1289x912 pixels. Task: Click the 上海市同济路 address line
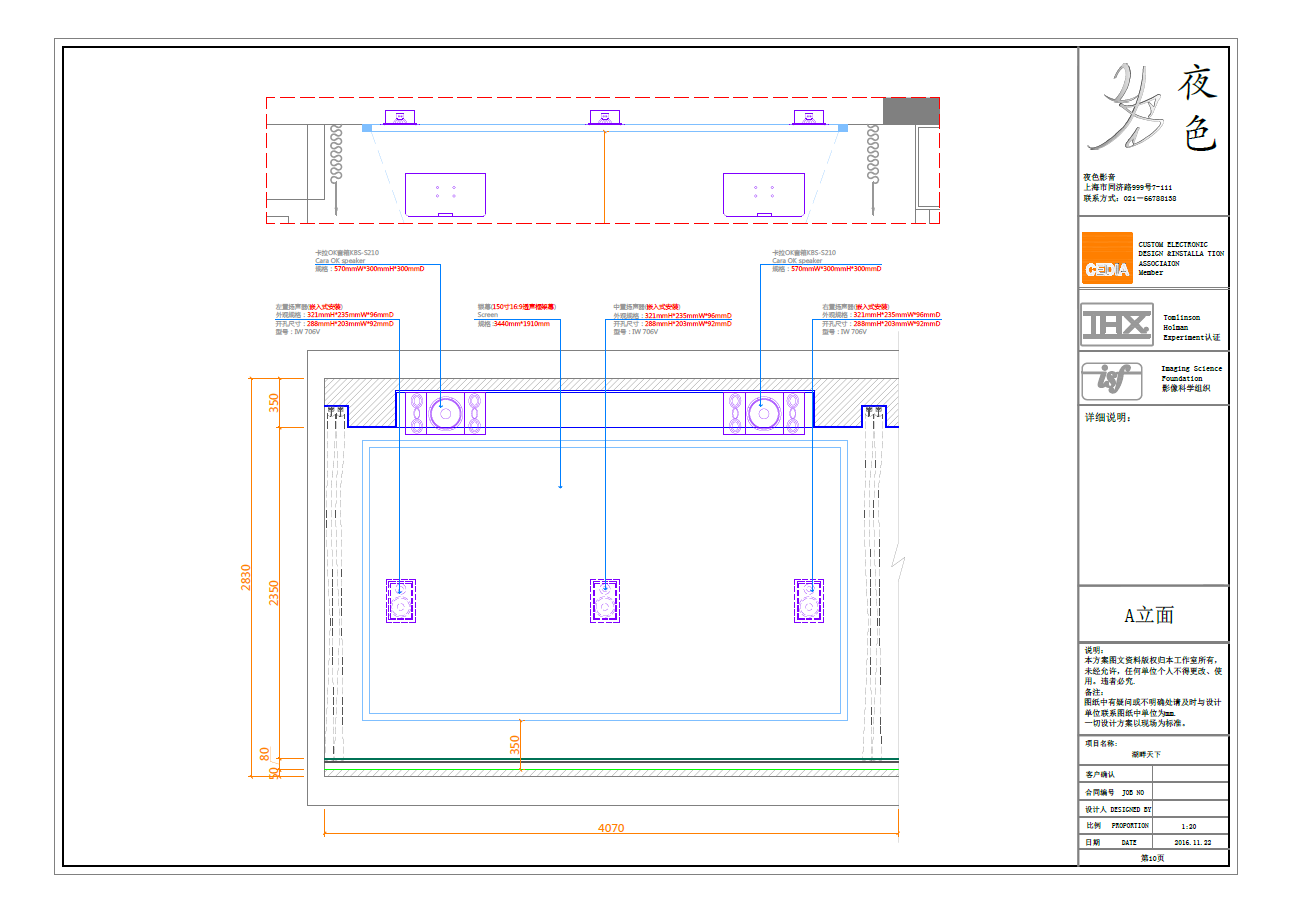[x=1128, y=187]
